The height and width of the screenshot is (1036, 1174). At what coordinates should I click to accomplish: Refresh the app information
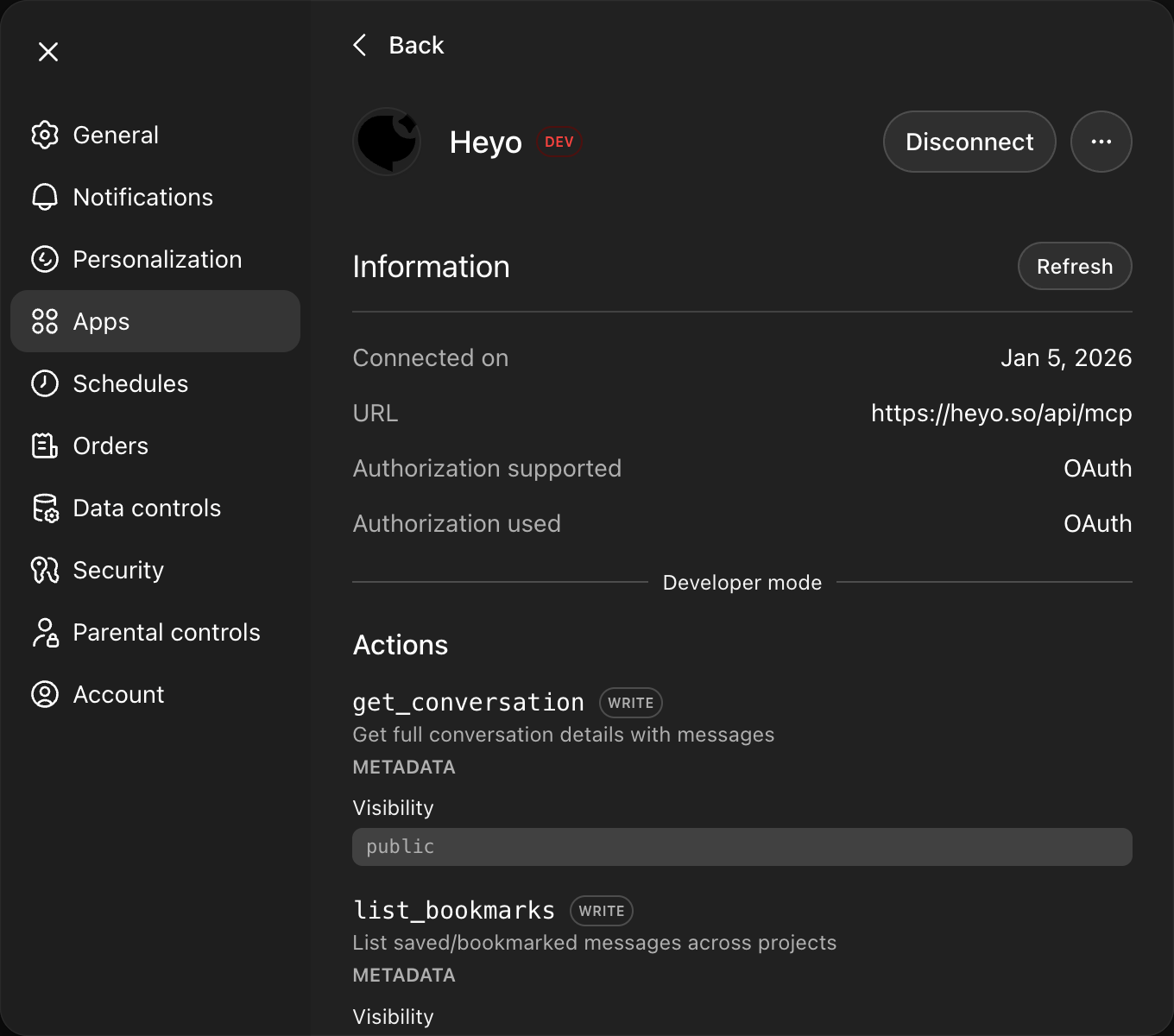tap(1075, 266)
